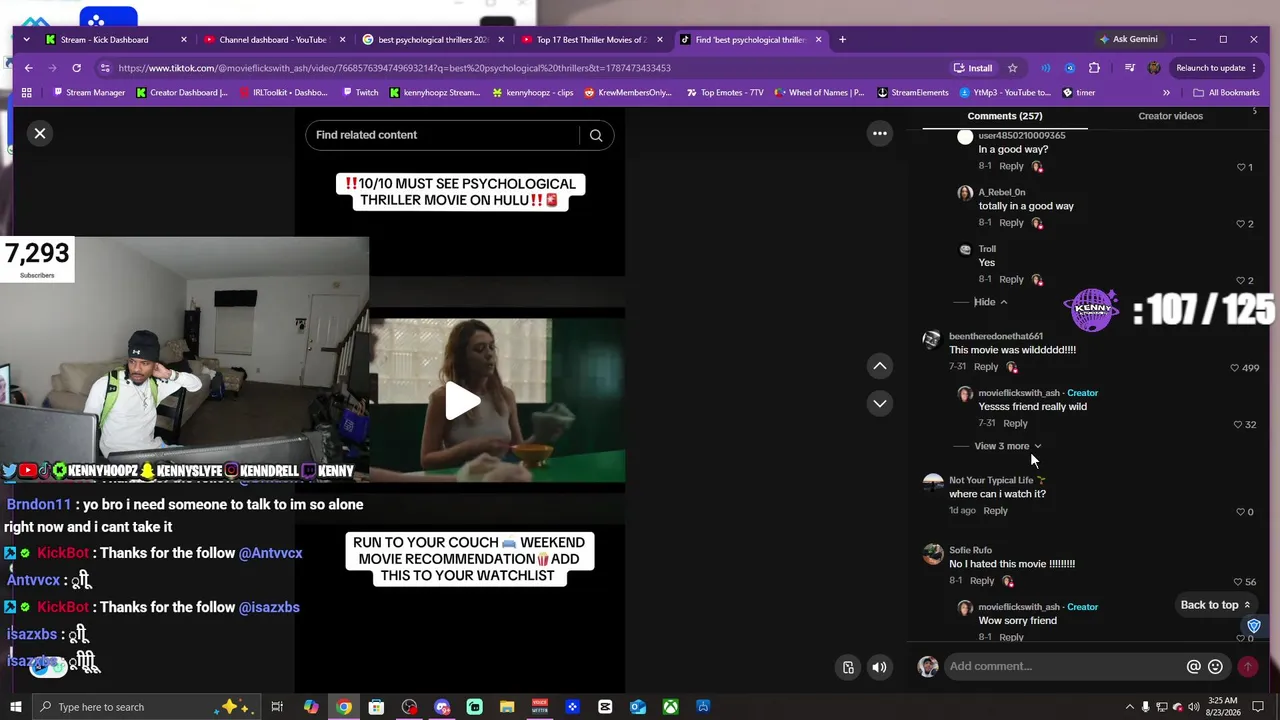Open the Wheel of Names bookmark
Image resolution: width=1280 pixels, height=720 pixels.
819,93
